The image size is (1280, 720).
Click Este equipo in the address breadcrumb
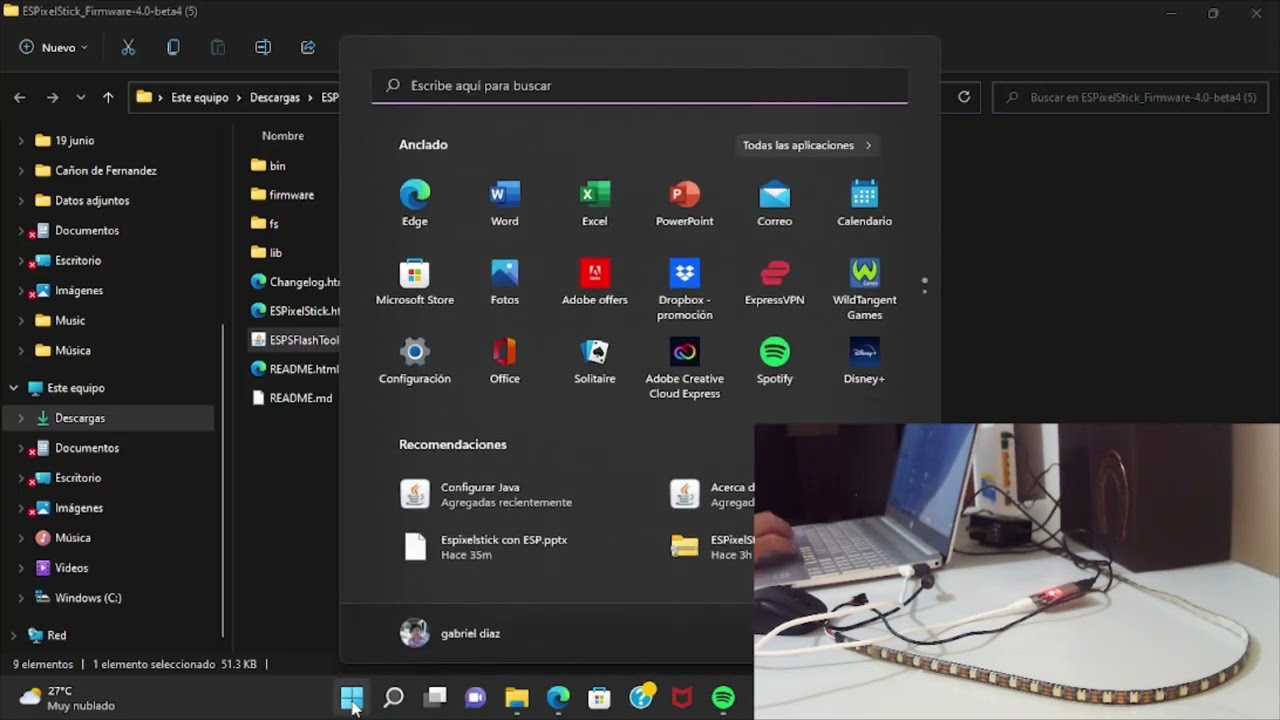click(200, 98)
